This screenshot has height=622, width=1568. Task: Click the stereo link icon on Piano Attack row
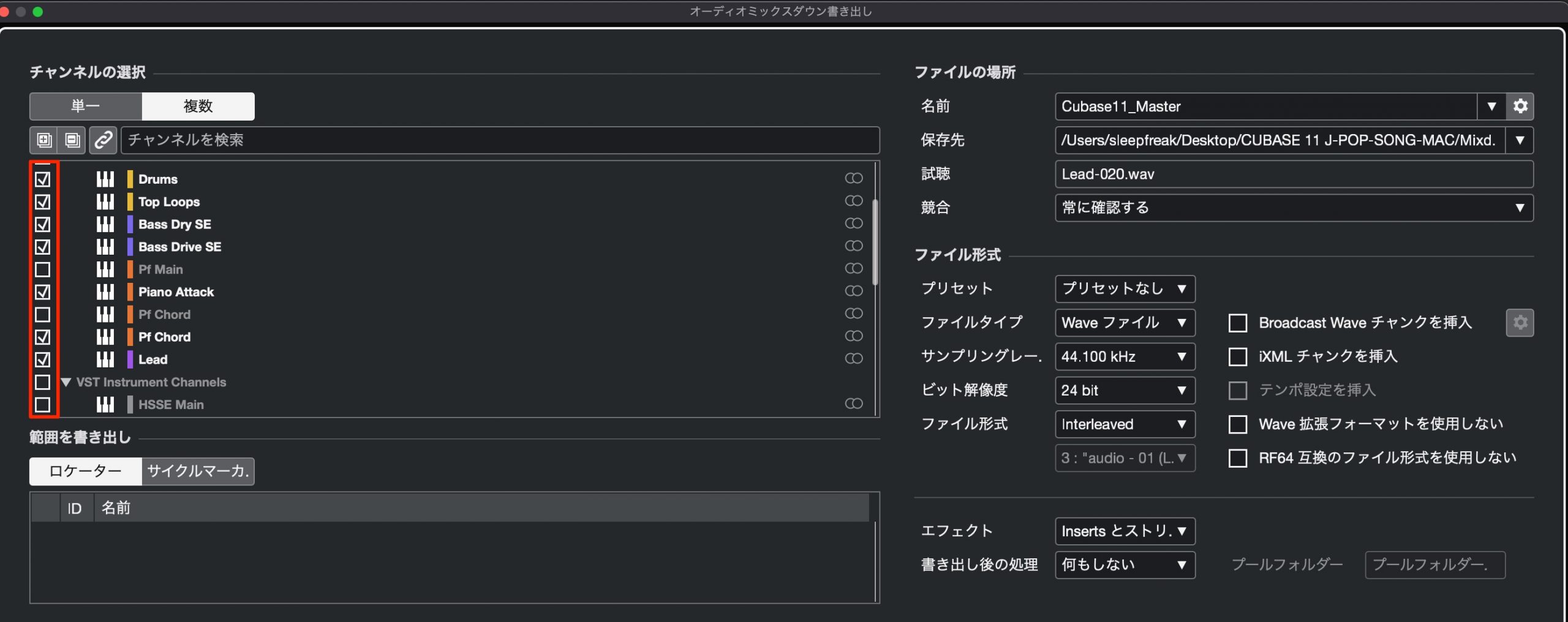pyautogui.click(x=854, y=291)
